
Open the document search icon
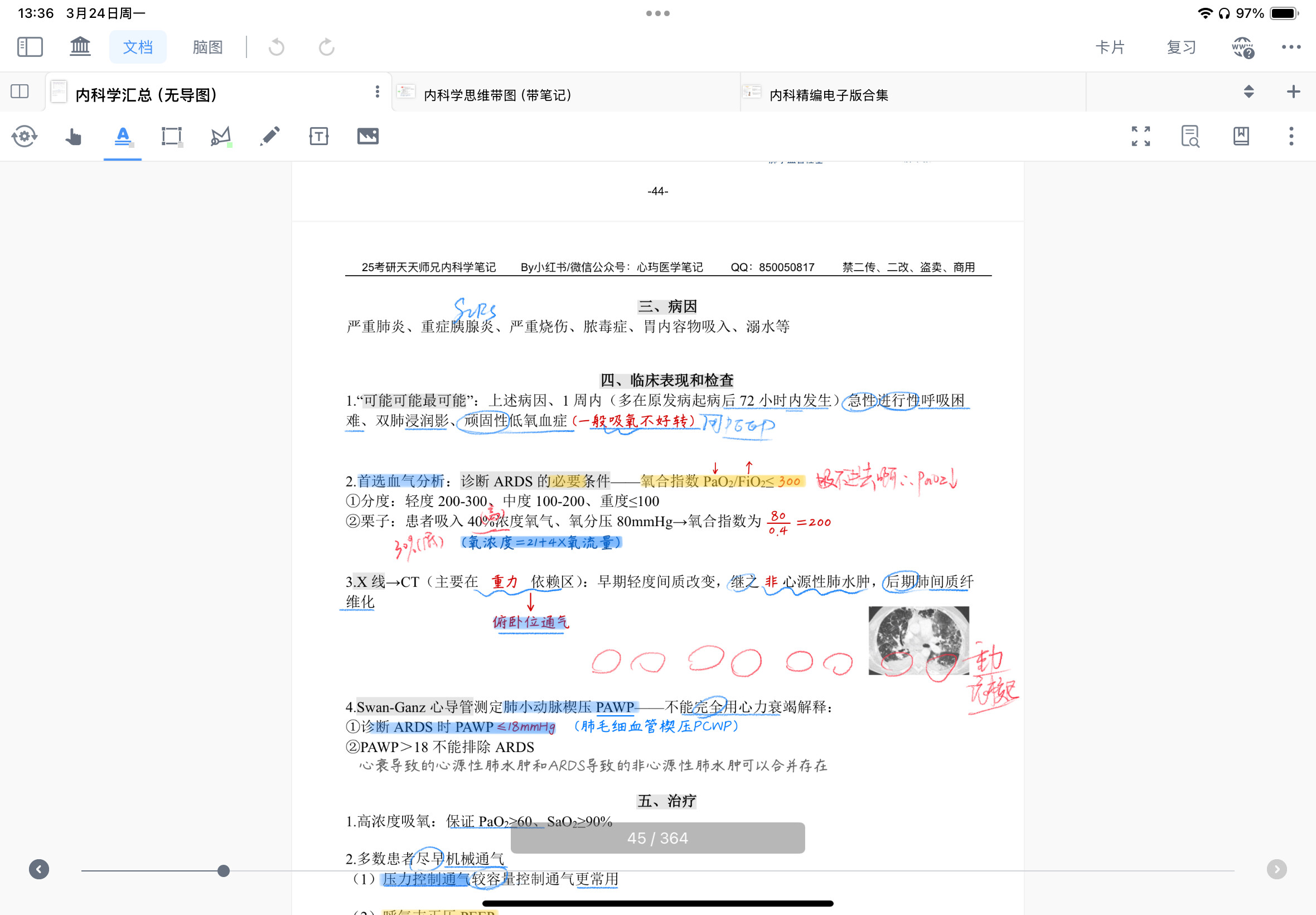pos(1190,137)
